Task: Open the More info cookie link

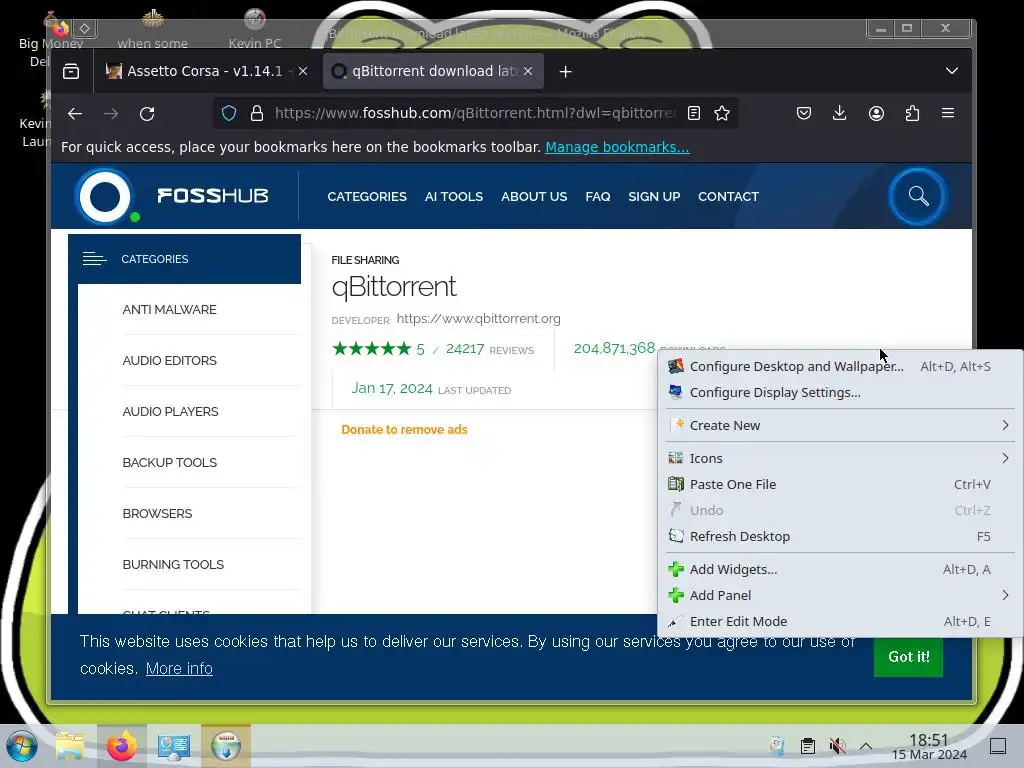Action: (x=179, y=669)
